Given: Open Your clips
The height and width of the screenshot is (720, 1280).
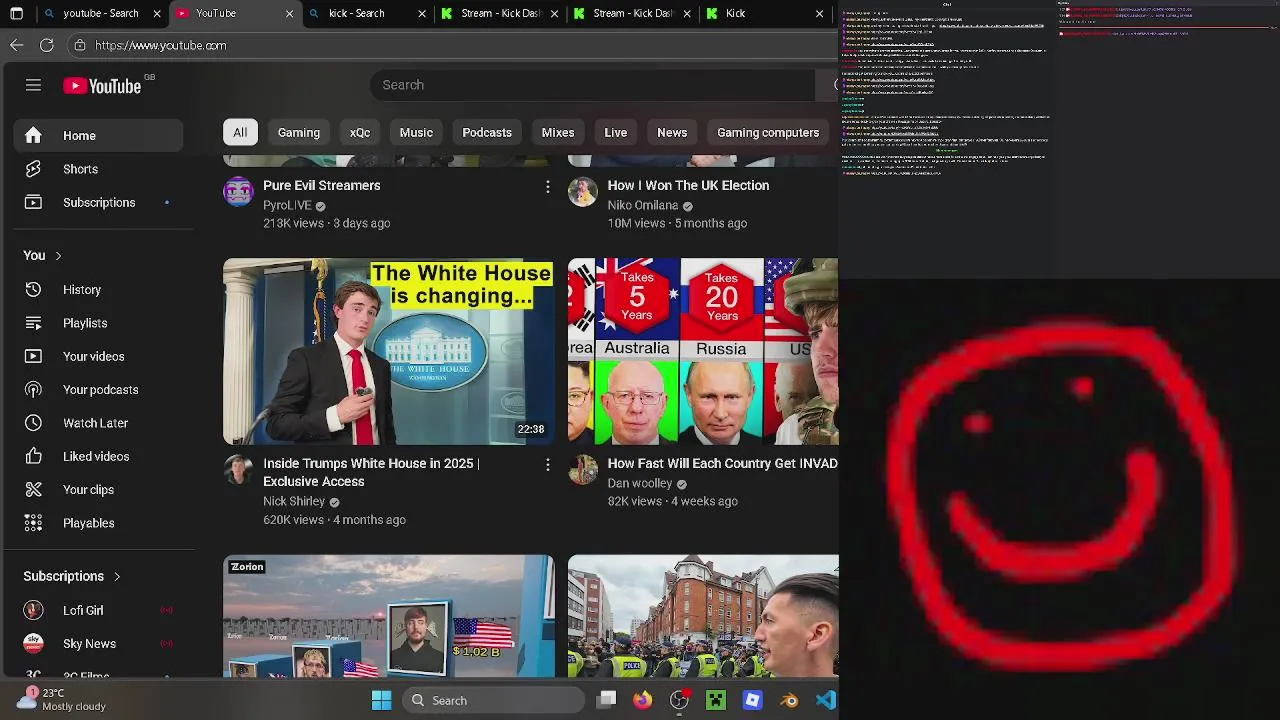Looking at the screenshot, I should [98, 490].
